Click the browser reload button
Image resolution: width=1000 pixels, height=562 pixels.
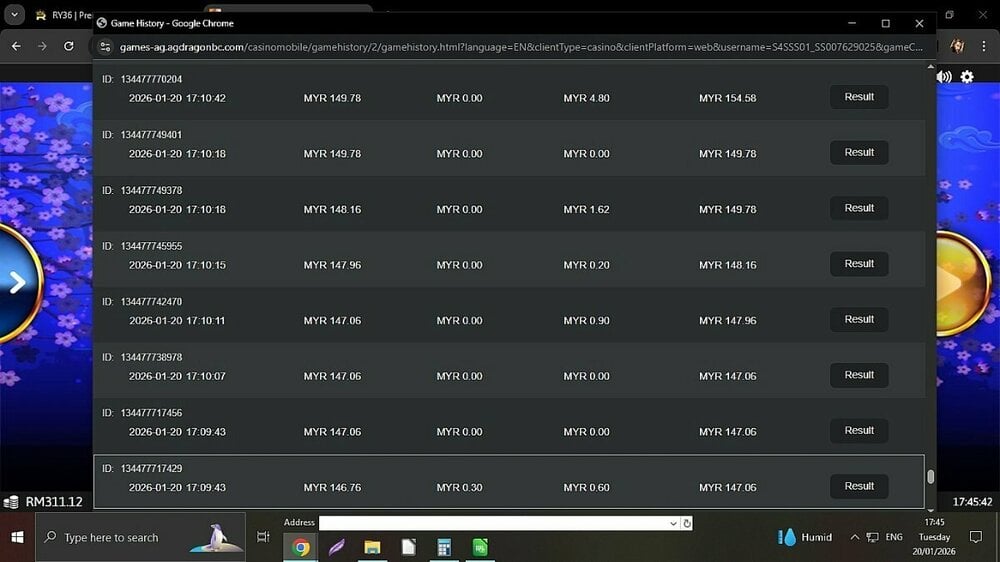68,46
